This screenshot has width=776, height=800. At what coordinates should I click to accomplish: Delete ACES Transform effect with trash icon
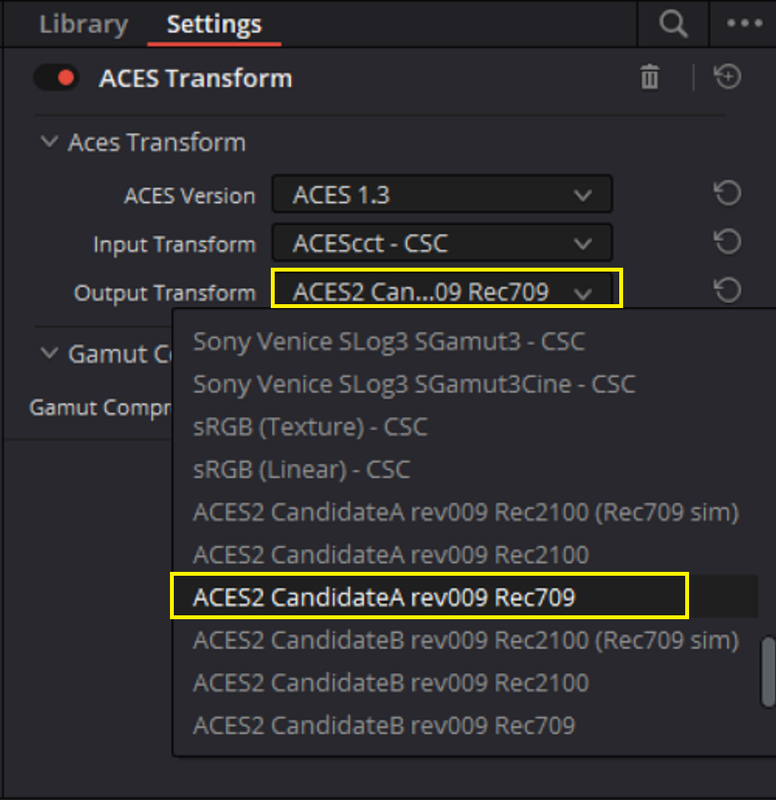pos(649,77)
